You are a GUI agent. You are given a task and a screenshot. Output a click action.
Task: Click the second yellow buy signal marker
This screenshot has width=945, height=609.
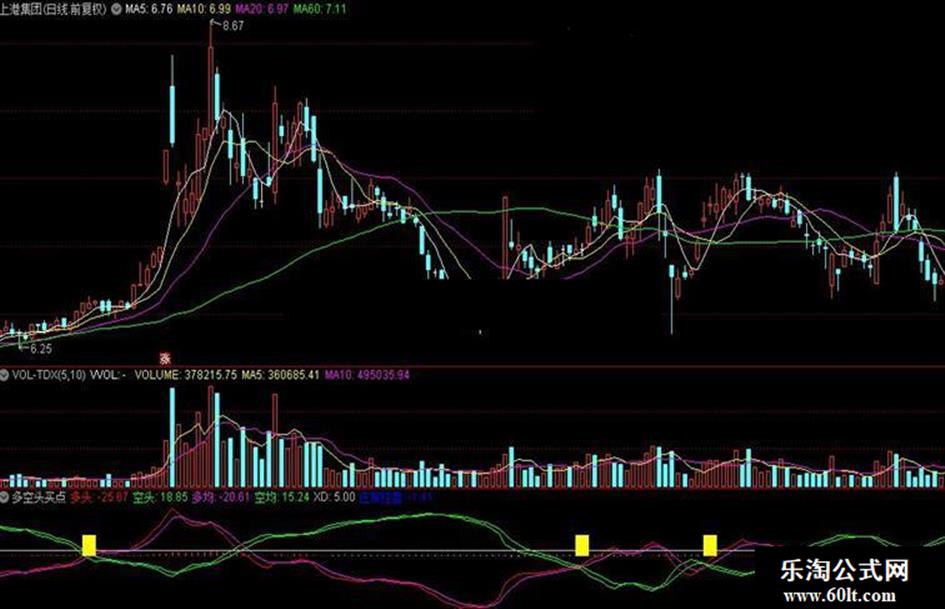[x=582, y=545]
